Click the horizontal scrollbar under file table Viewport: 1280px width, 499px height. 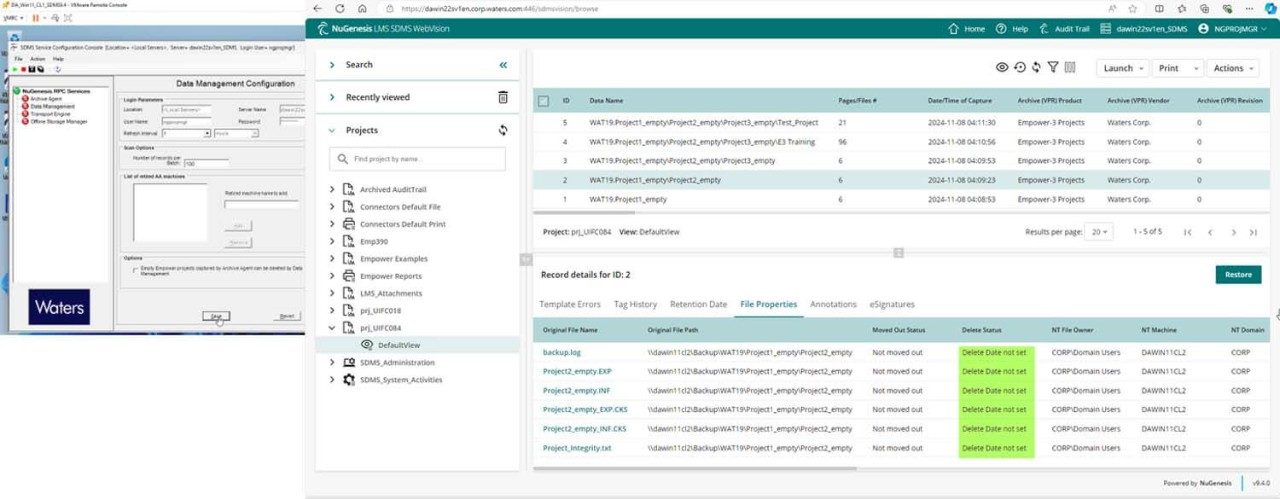point(695,468)
